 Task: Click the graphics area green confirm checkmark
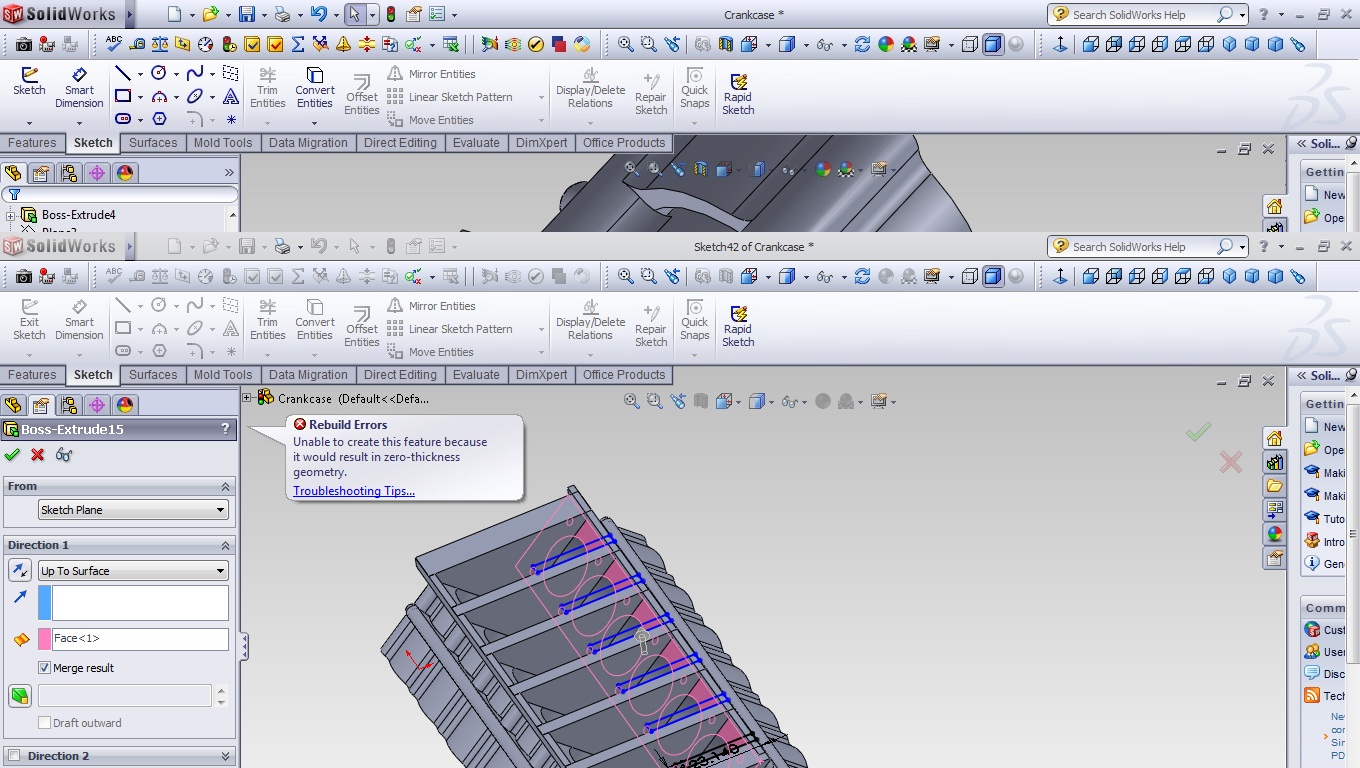(x=1198, y=432)
